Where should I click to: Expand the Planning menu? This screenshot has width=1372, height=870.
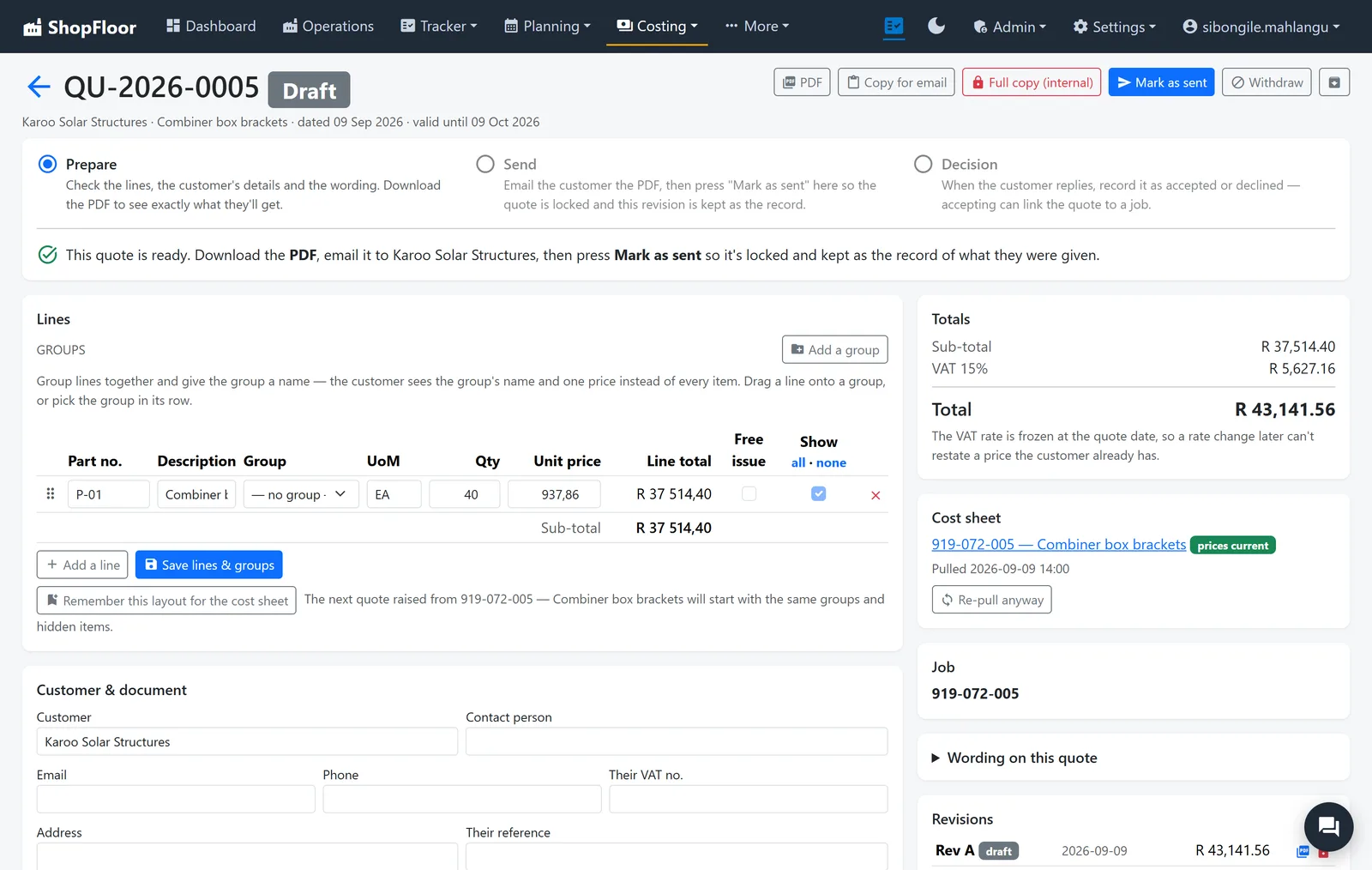point(547,27)
